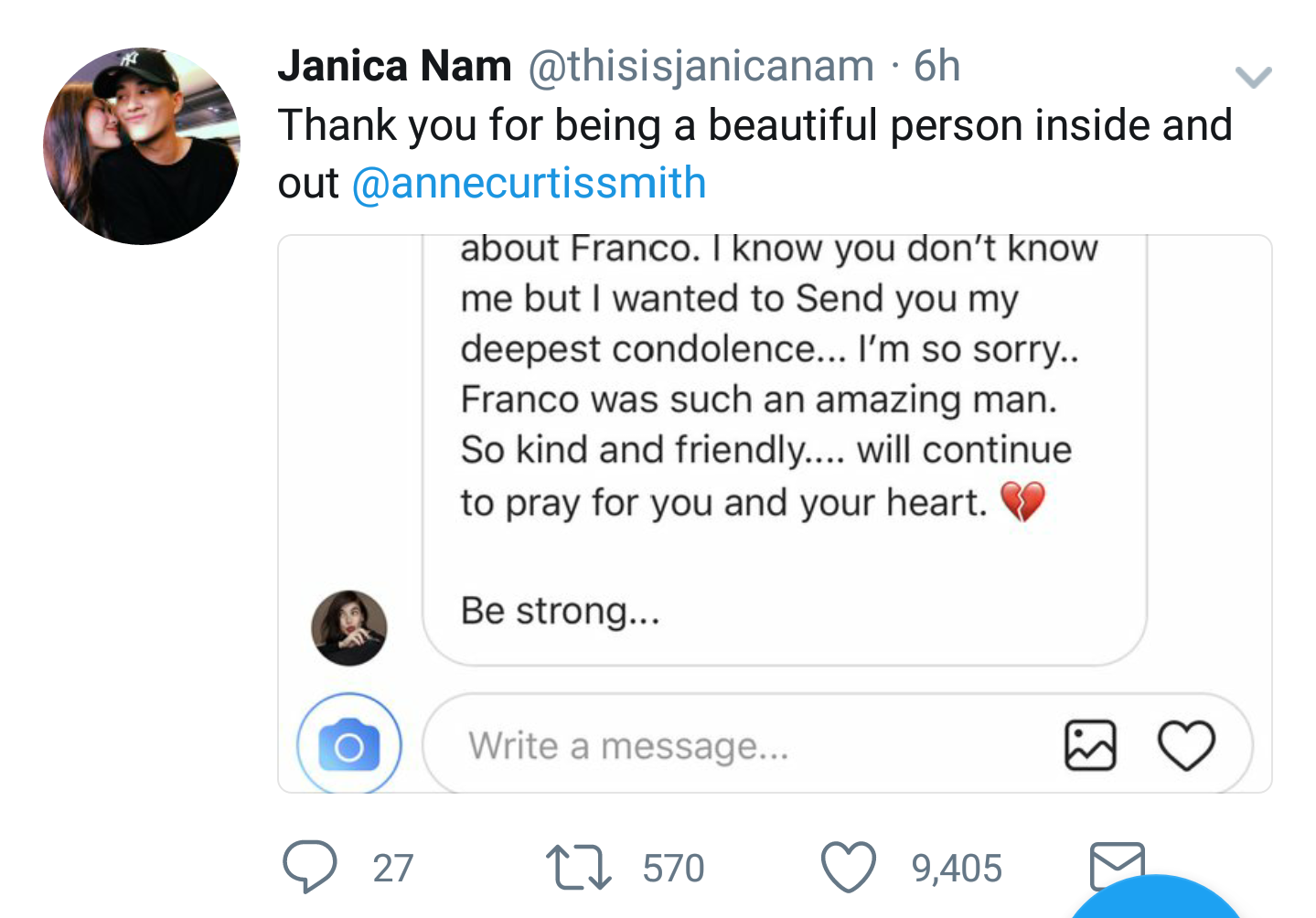View the 570 retweets count
The height and width of the screenshot is (918, 1316).
click(673, 868)
